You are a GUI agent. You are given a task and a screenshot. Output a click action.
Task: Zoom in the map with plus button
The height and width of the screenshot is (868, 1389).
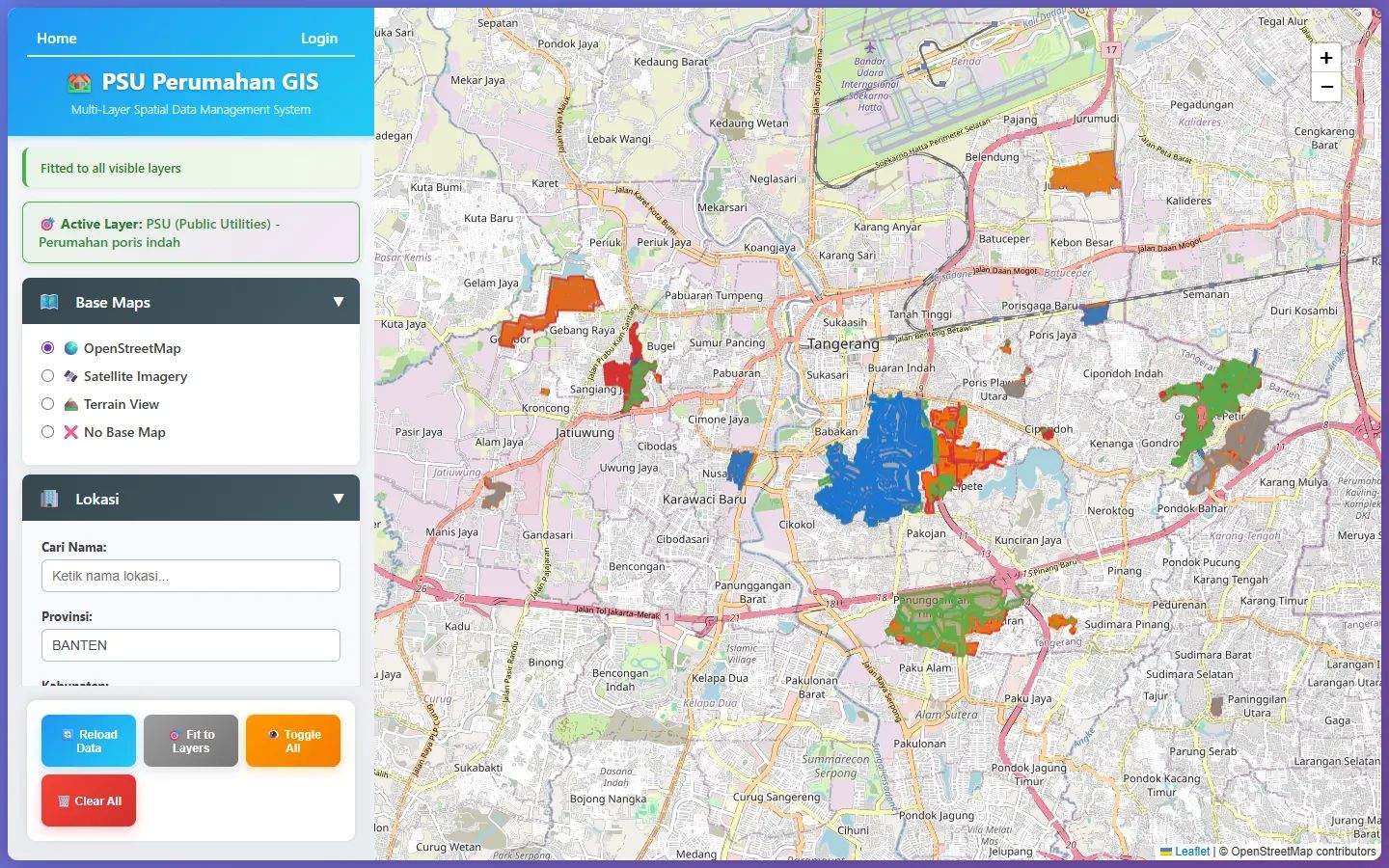(1326, 58)
